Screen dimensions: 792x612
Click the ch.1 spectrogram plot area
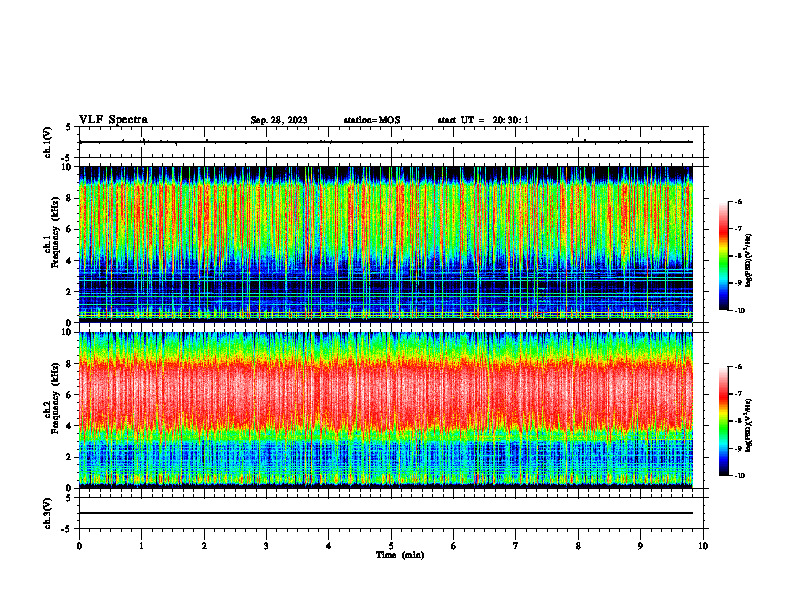[x=385, y=244]
